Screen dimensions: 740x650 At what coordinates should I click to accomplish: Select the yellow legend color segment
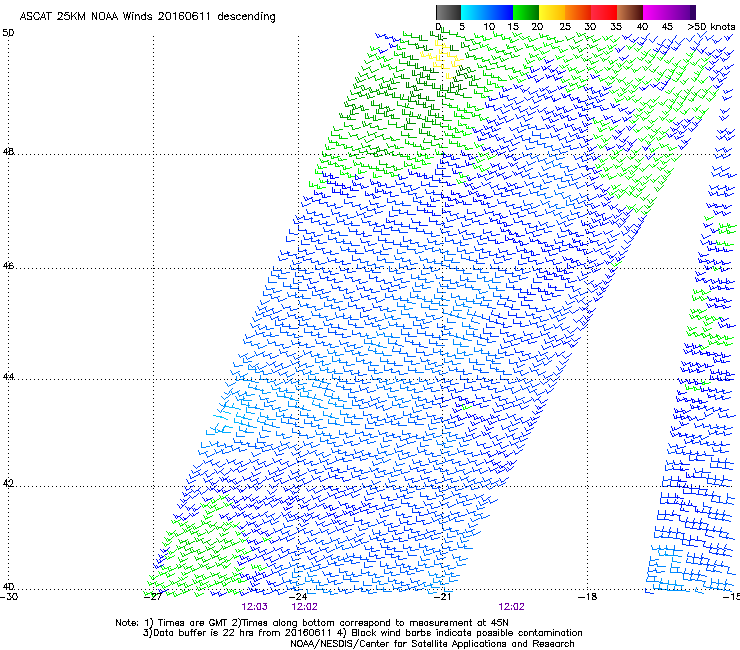point(552,12)
